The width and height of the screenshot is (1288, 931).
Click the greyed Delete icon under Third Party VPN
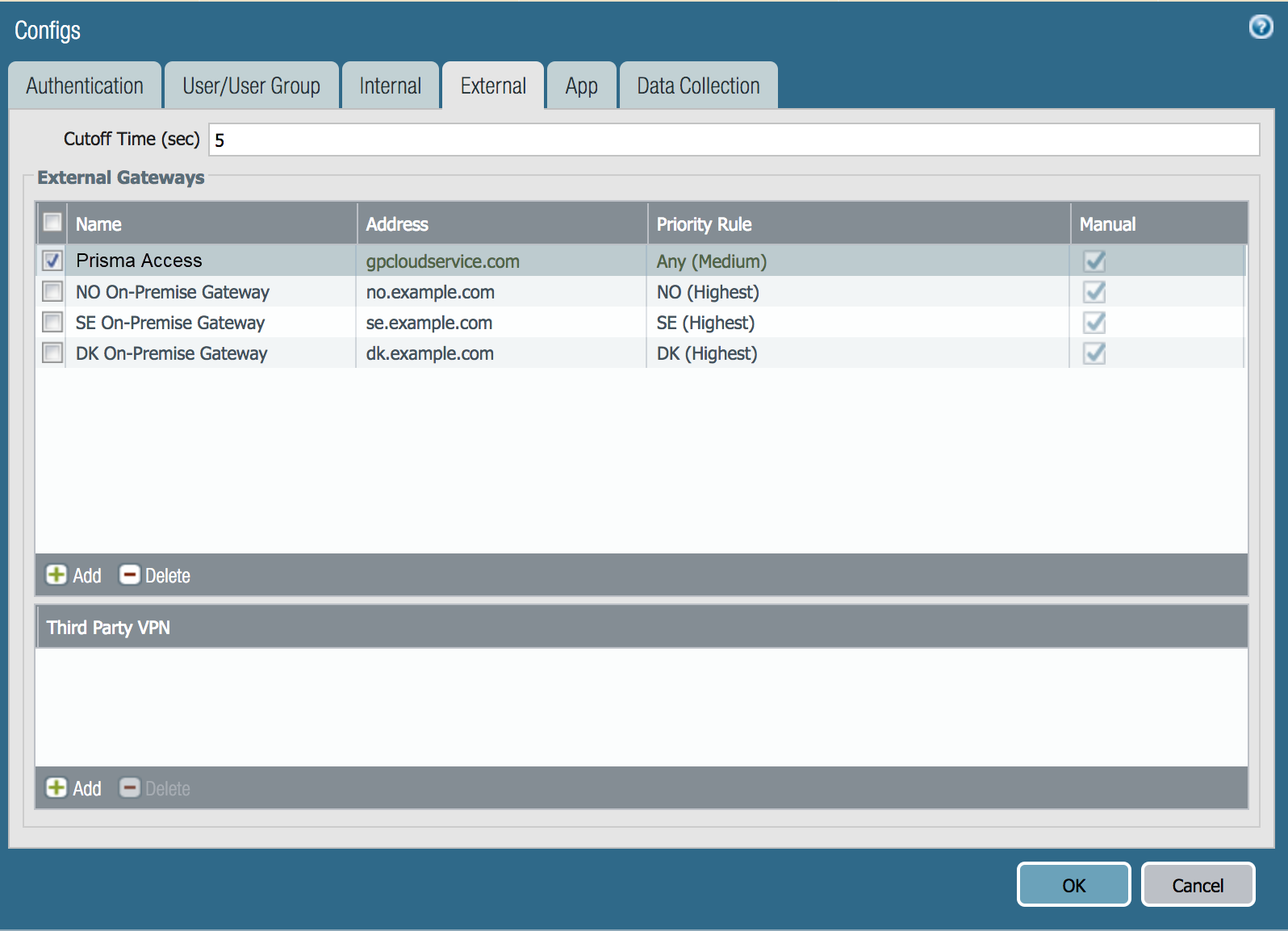pos(129,787)
